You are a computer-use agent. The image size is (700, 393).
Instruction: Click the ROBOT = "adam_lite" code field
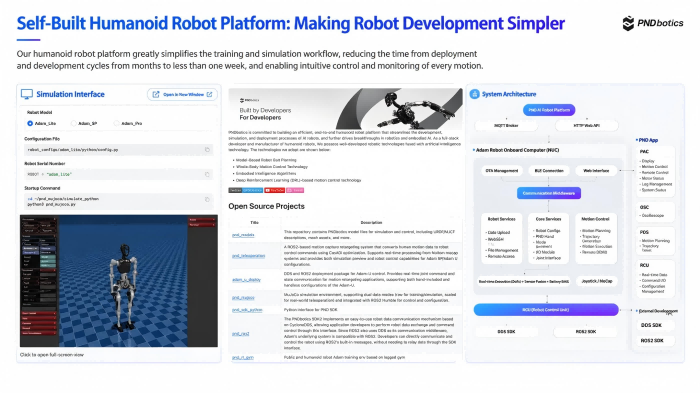click(118, 174)
